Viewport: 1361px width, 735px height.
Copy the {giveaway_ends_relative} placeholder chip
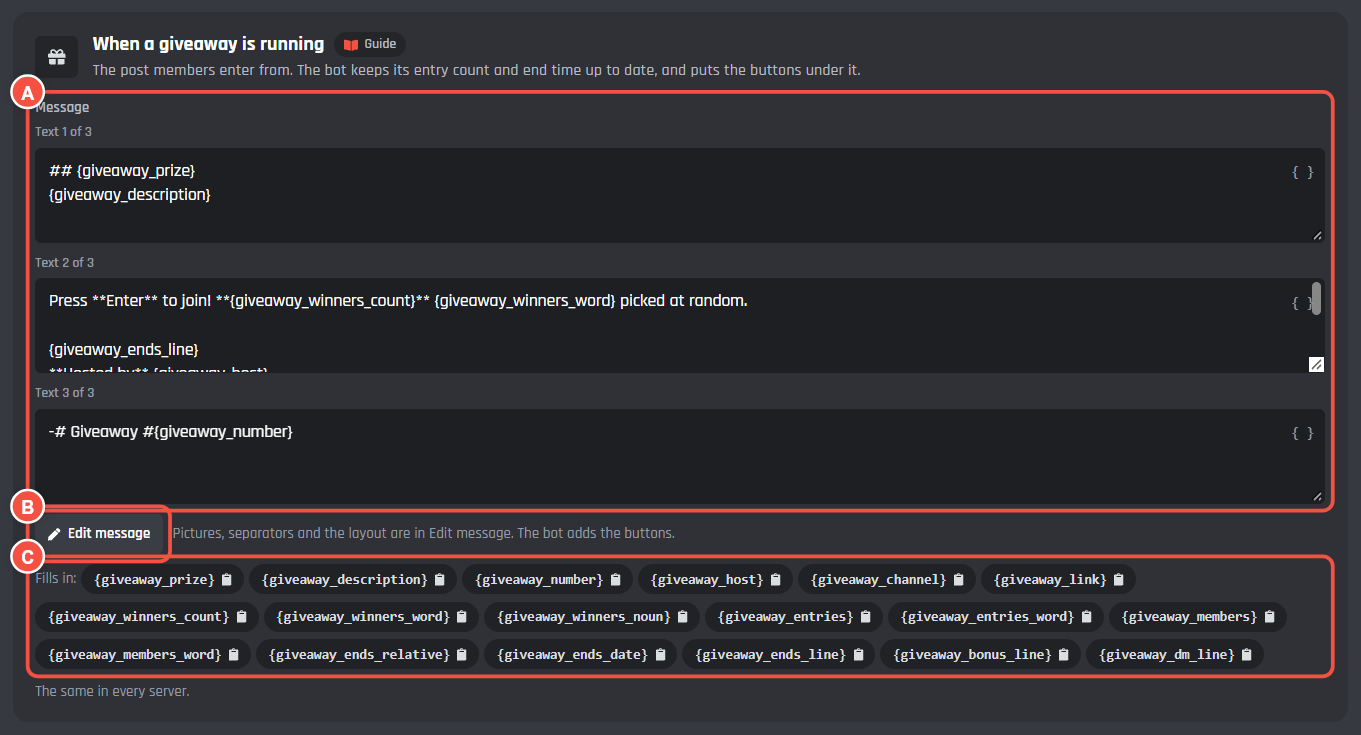coord(368,654)
